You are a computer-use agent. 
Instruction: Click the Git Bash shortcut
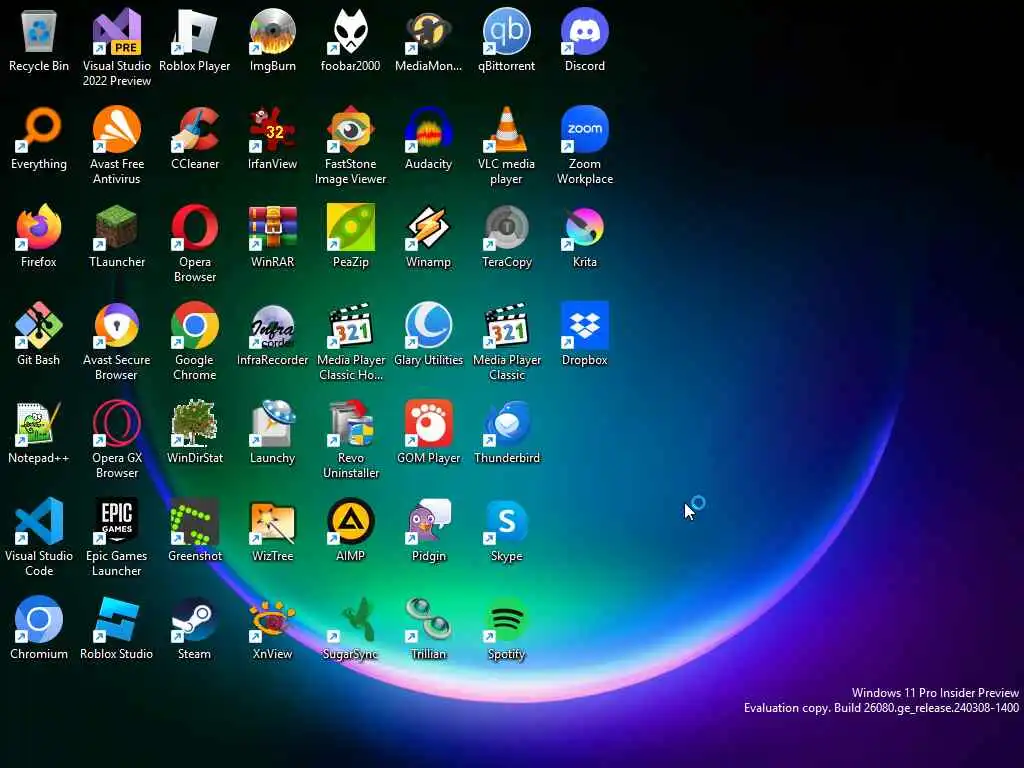pos(39,325)
